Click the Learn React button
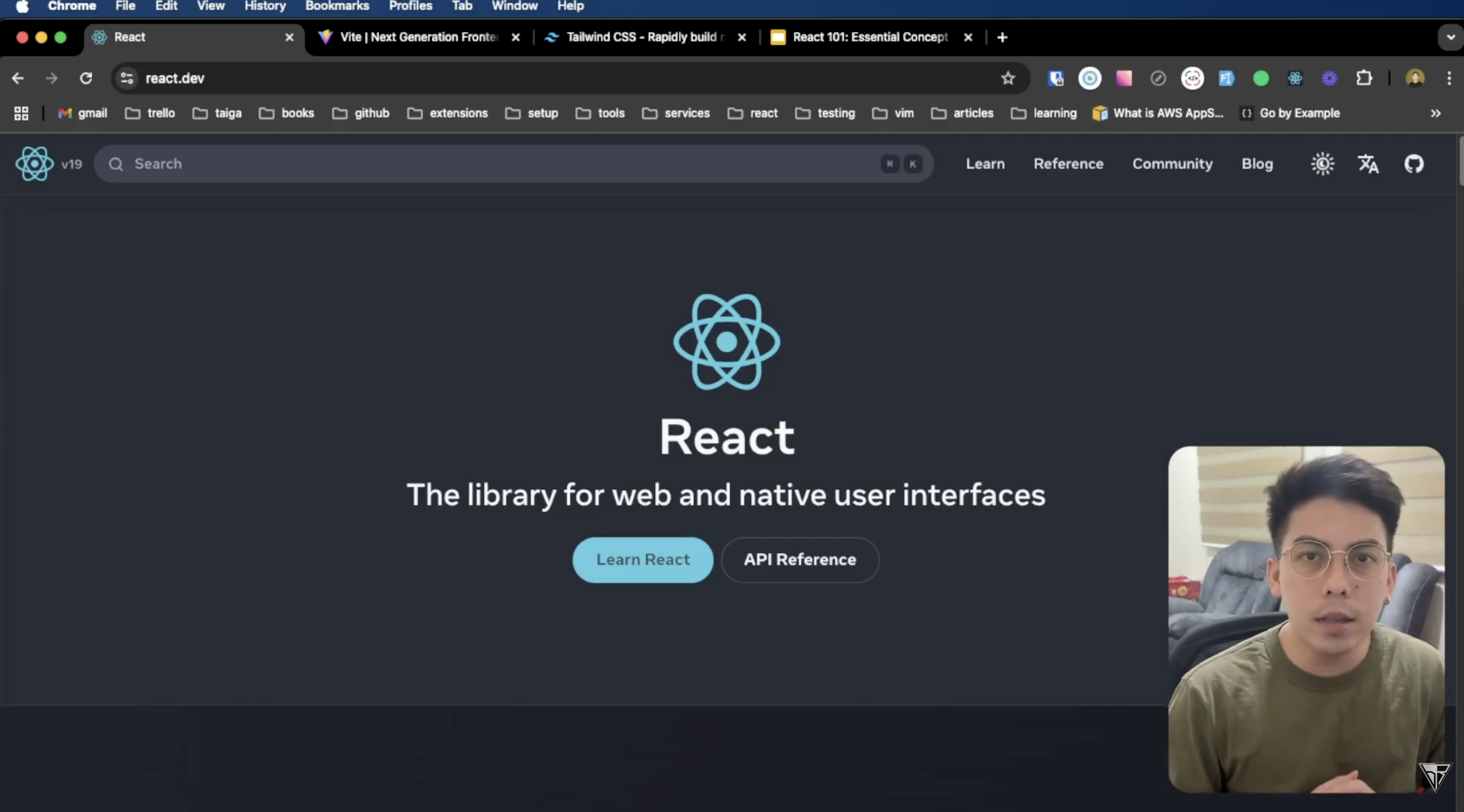Screen dimensions: 1464x812 (642, 560)
